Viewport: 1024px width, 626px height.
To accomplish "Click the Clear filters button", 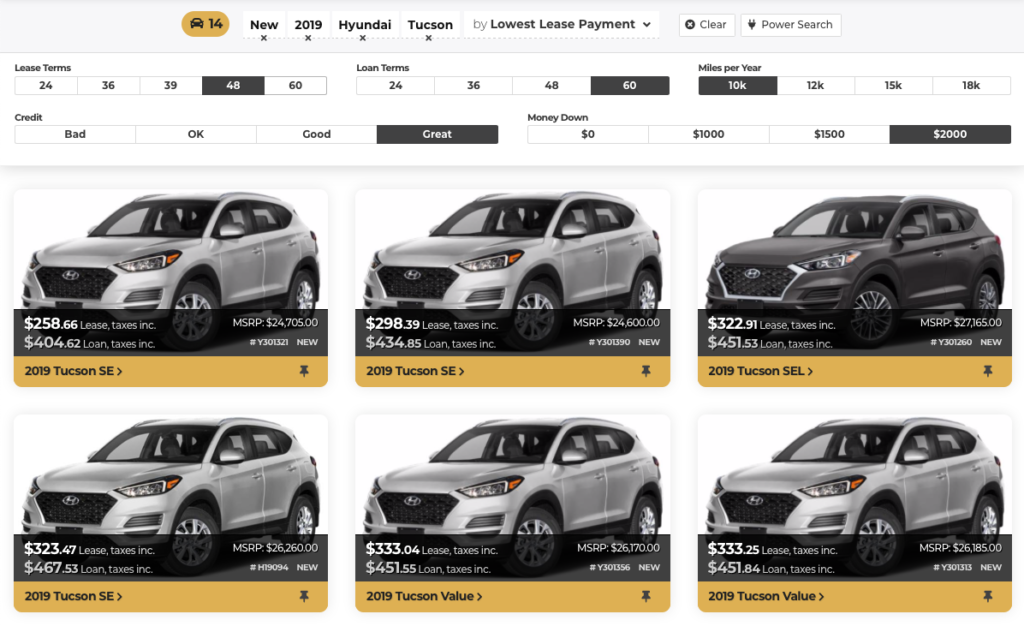I will tap(706, 25).
